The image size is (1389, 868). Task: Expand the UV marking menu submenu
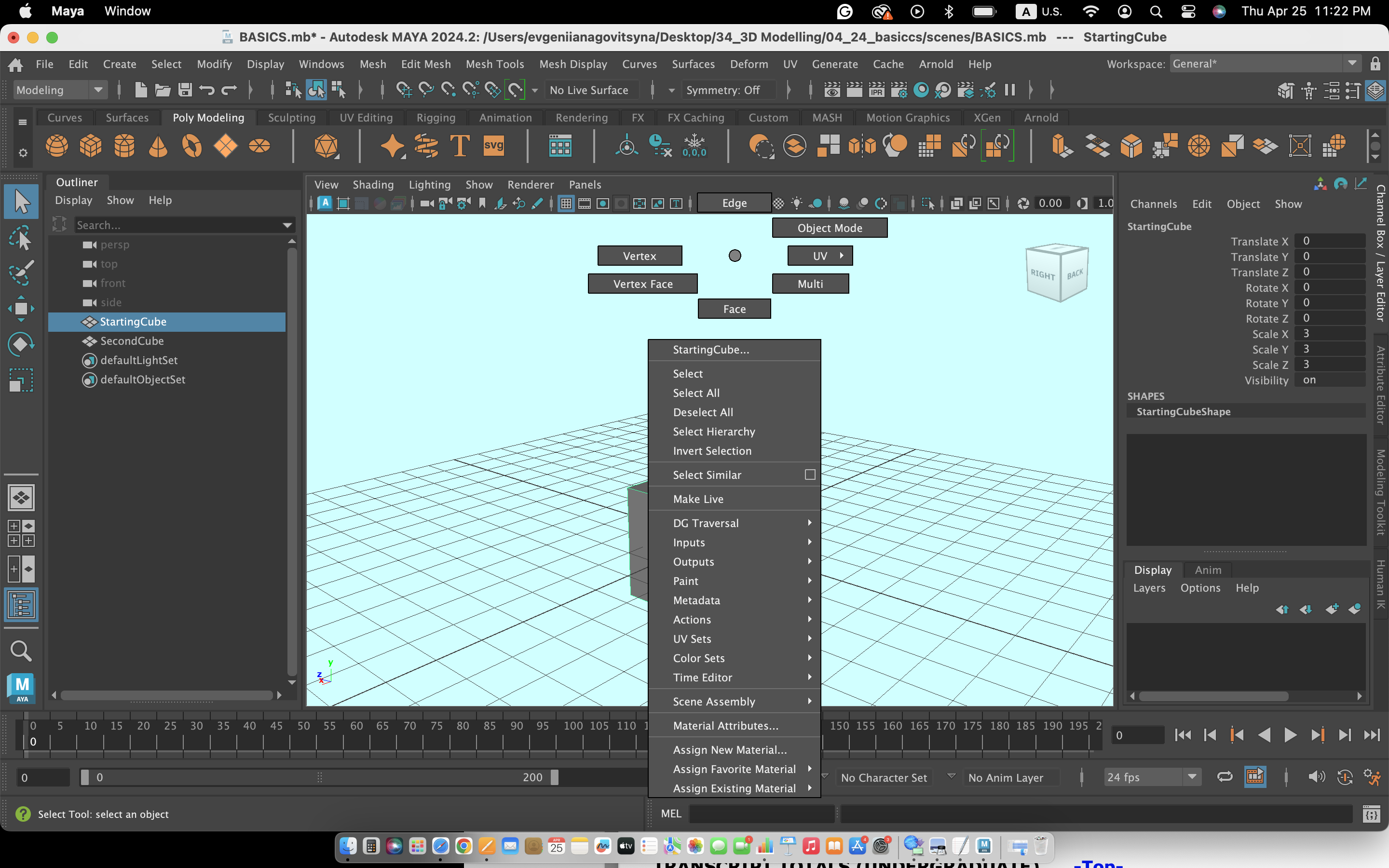(819, 256)
